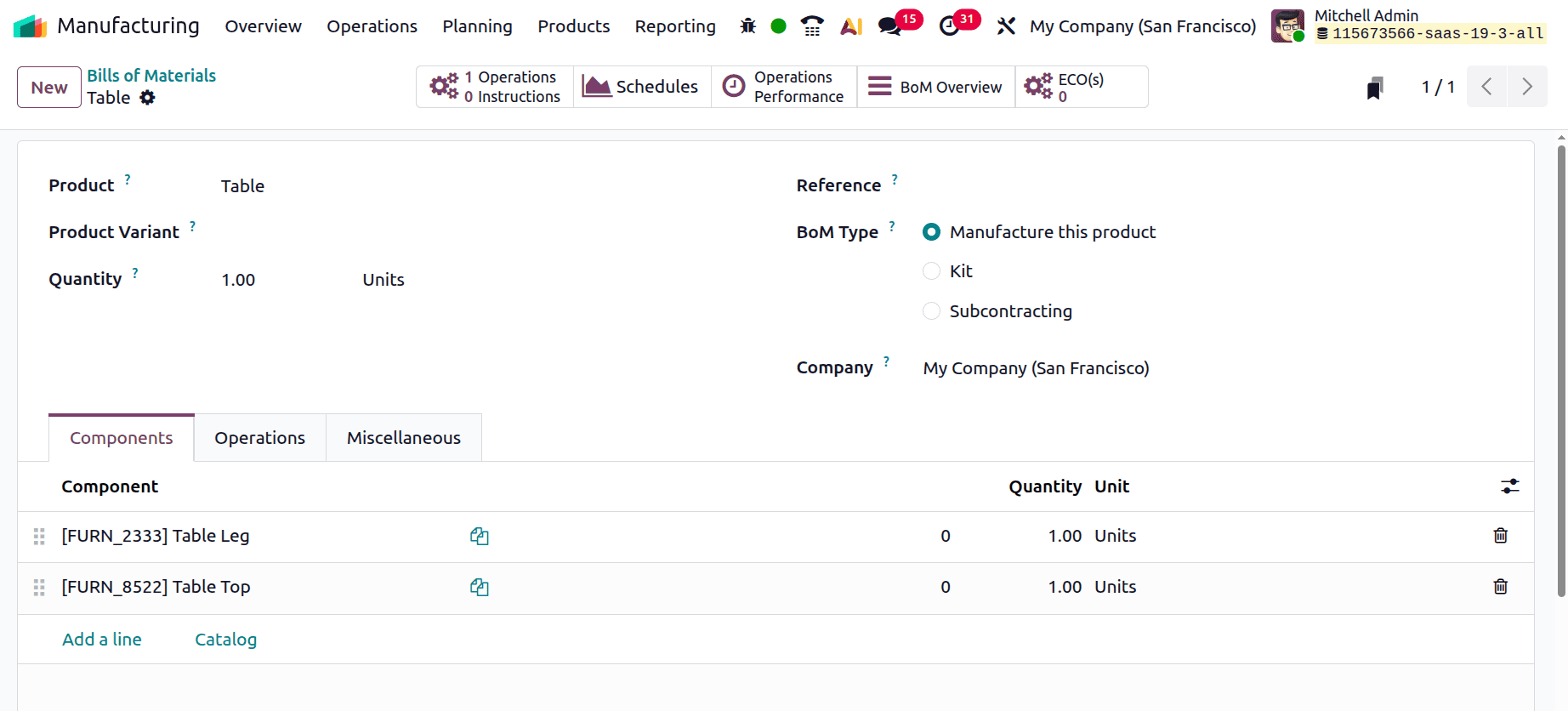
Task: Open the Overview menu
Action: [263, 26]
